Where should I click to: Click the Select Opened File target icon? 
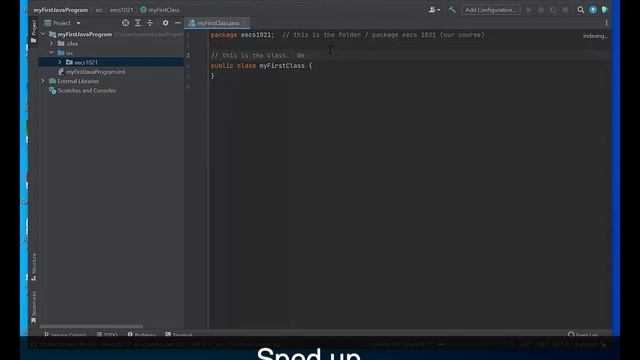pyautogui.click(x=125, y=23)
